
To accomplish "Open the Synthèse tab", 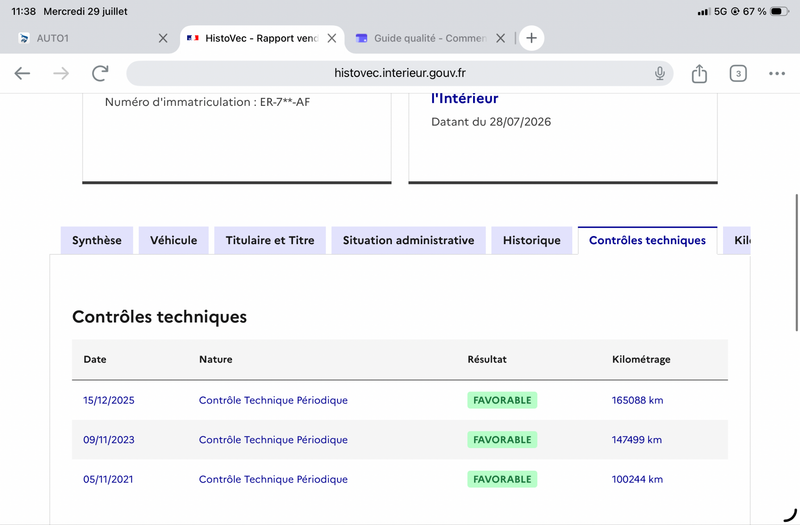I will coord(96,240).
